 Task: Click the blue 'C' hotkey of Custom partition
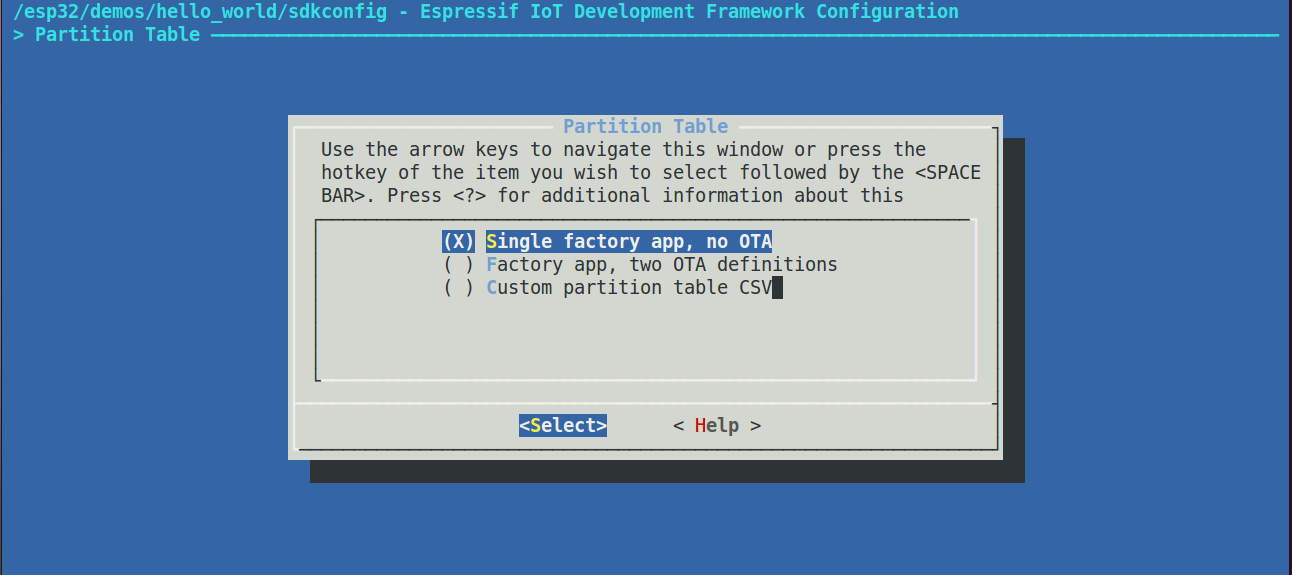tap(492, 288)
